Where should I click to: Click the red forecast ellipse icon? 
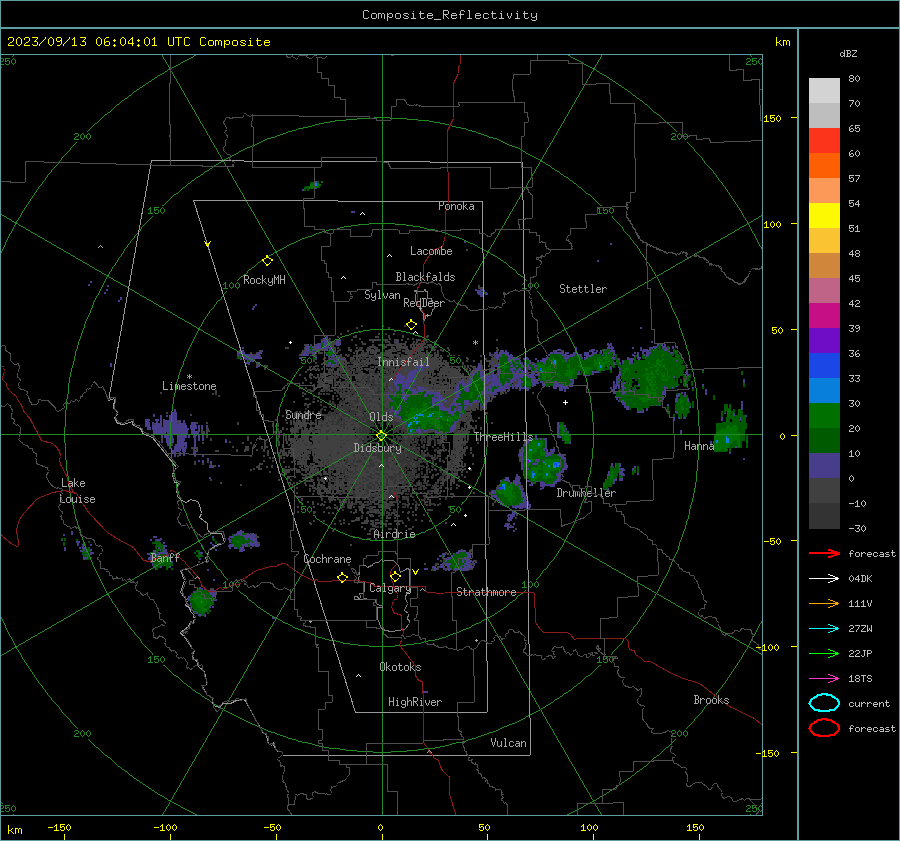coord(824,728)
